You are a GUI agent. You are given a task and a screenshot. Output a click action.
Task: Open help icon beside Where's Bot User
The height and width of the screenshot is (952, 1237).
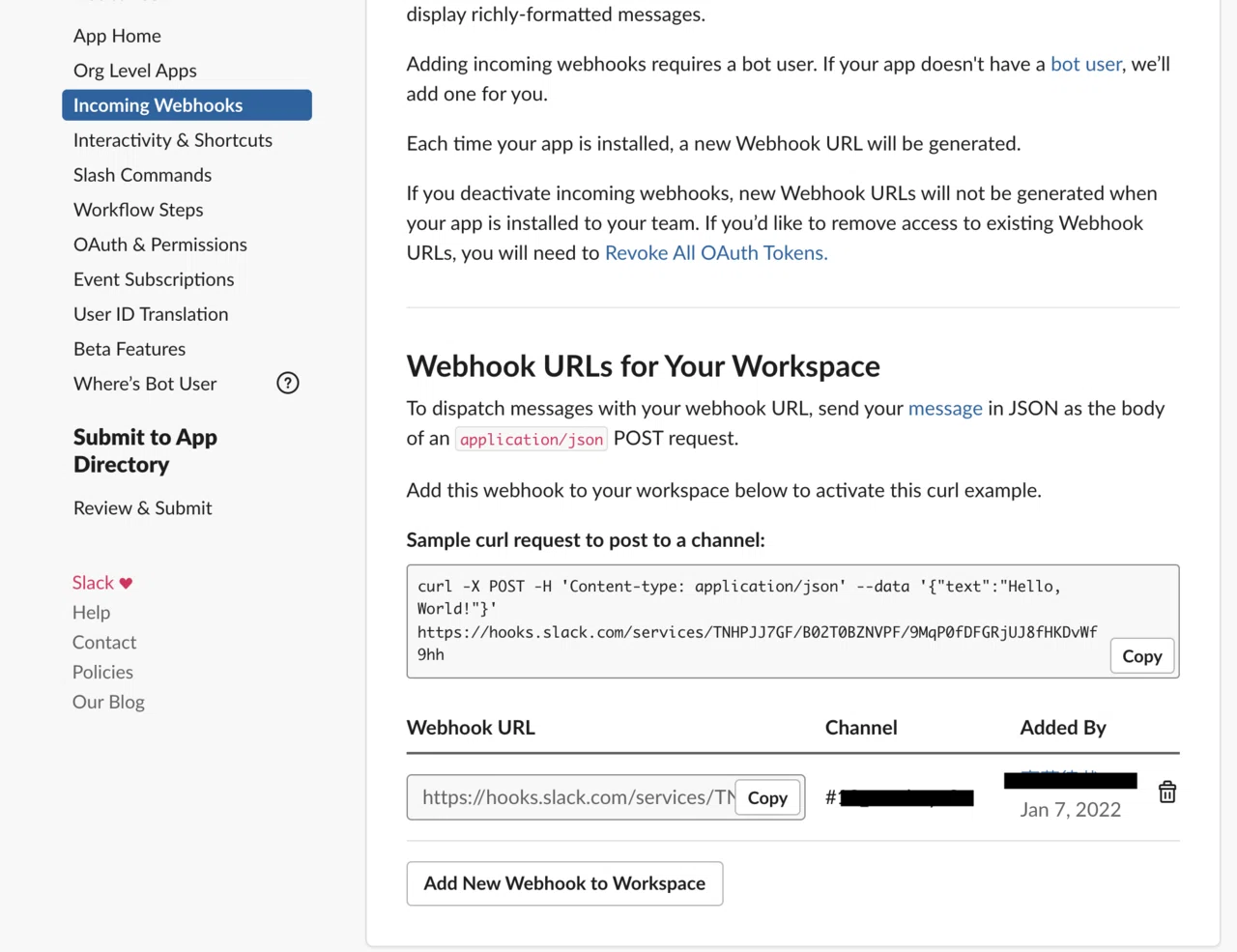click(288, 383)
